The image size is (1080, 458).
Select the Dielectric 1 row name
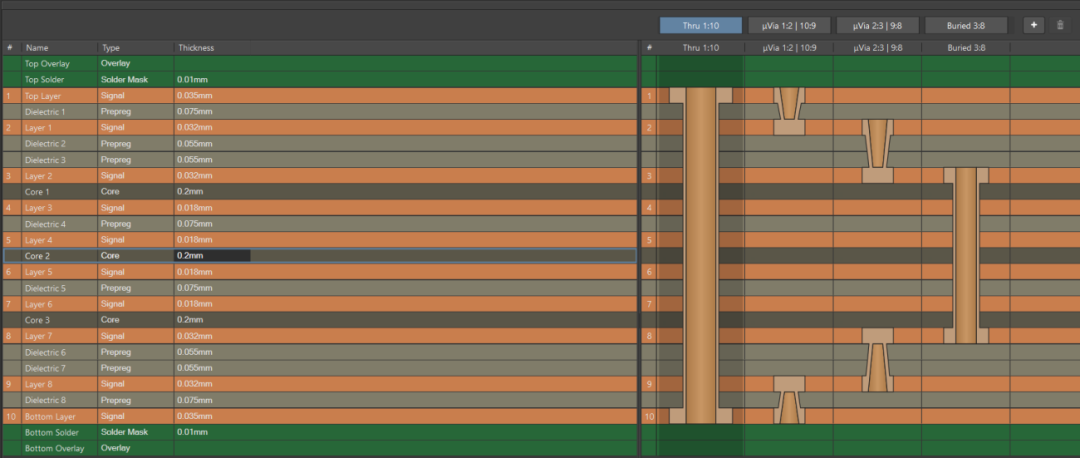(x=45, y=112)
